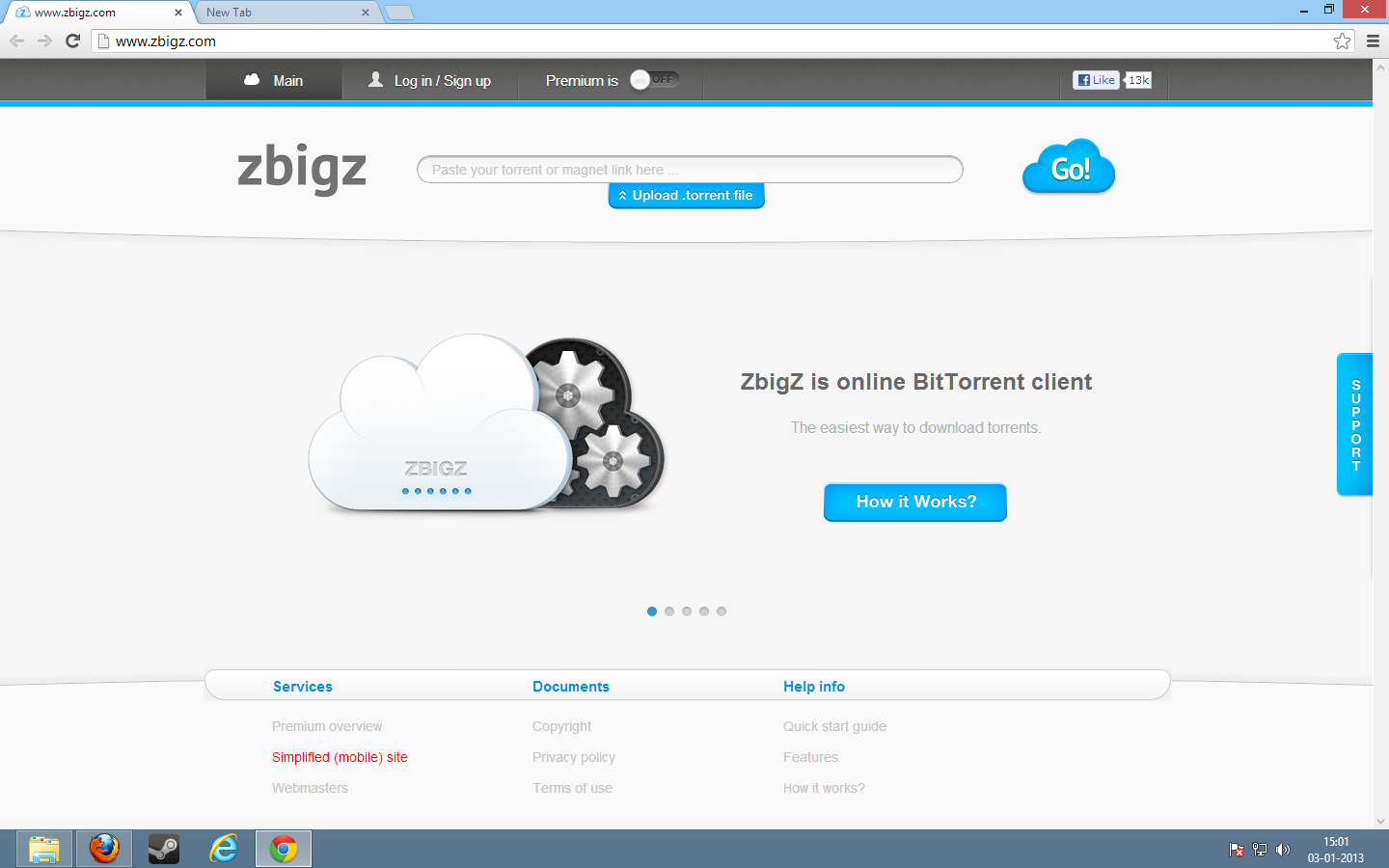This screenshot has height=868, width=1389.
Task: Toggle the Premium OFF switch
Action: click(x=654, y=80)
